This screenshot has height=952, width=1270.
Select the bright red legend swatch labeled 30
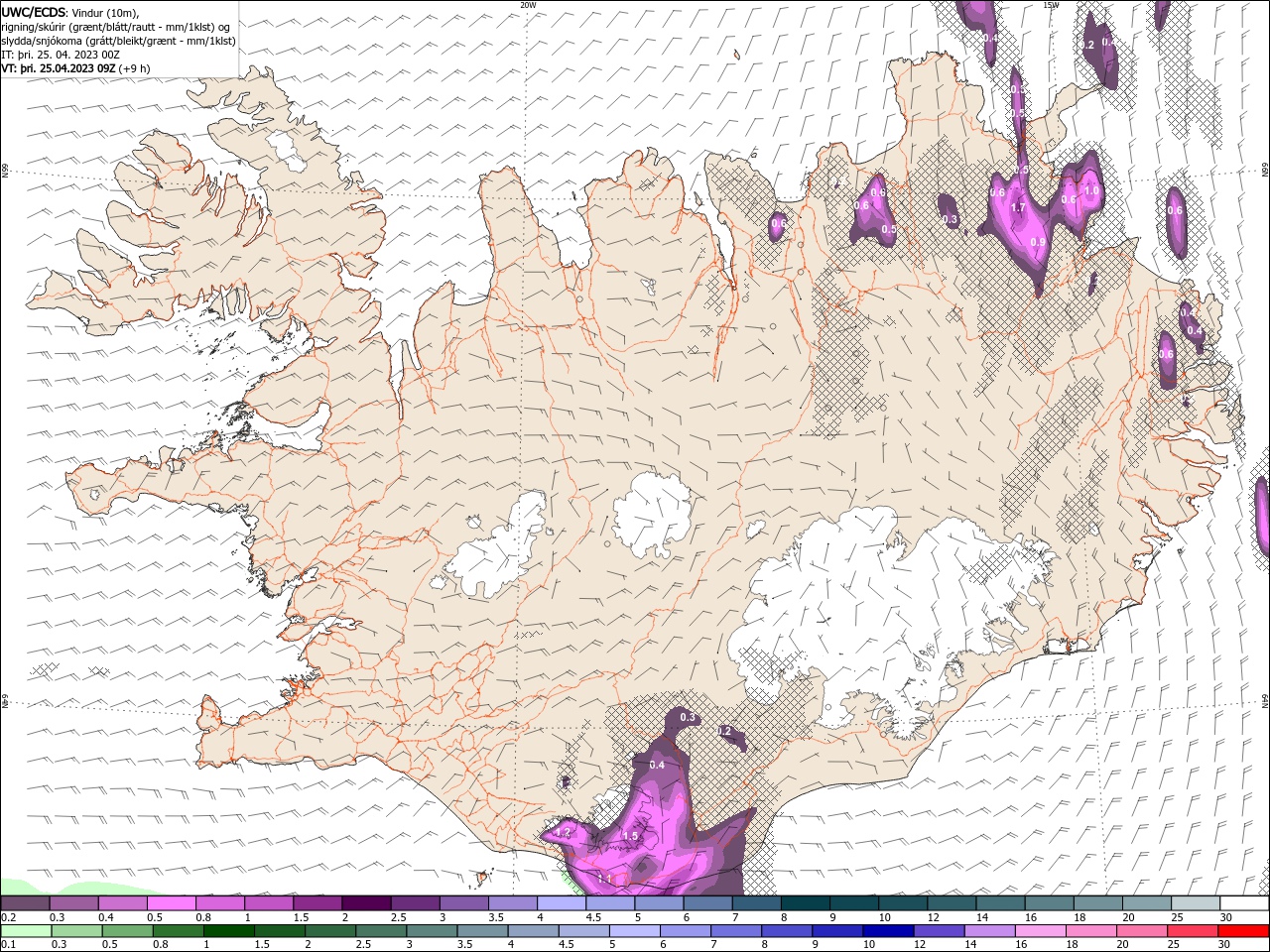point(1243,931)
